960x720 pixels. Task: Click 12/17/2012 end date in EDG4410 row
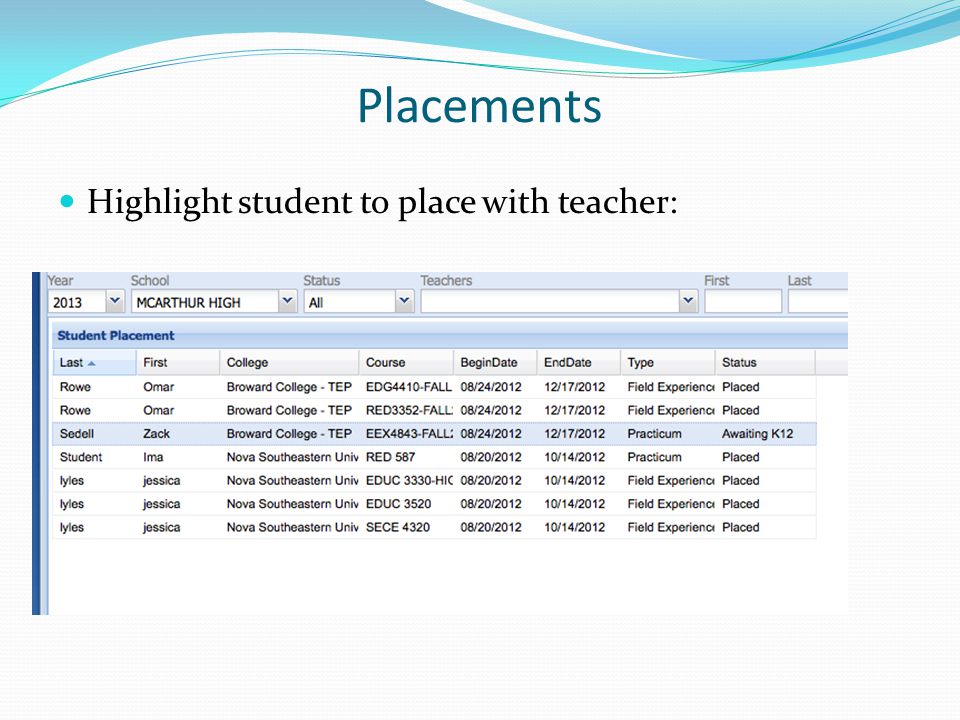point(574,387)
